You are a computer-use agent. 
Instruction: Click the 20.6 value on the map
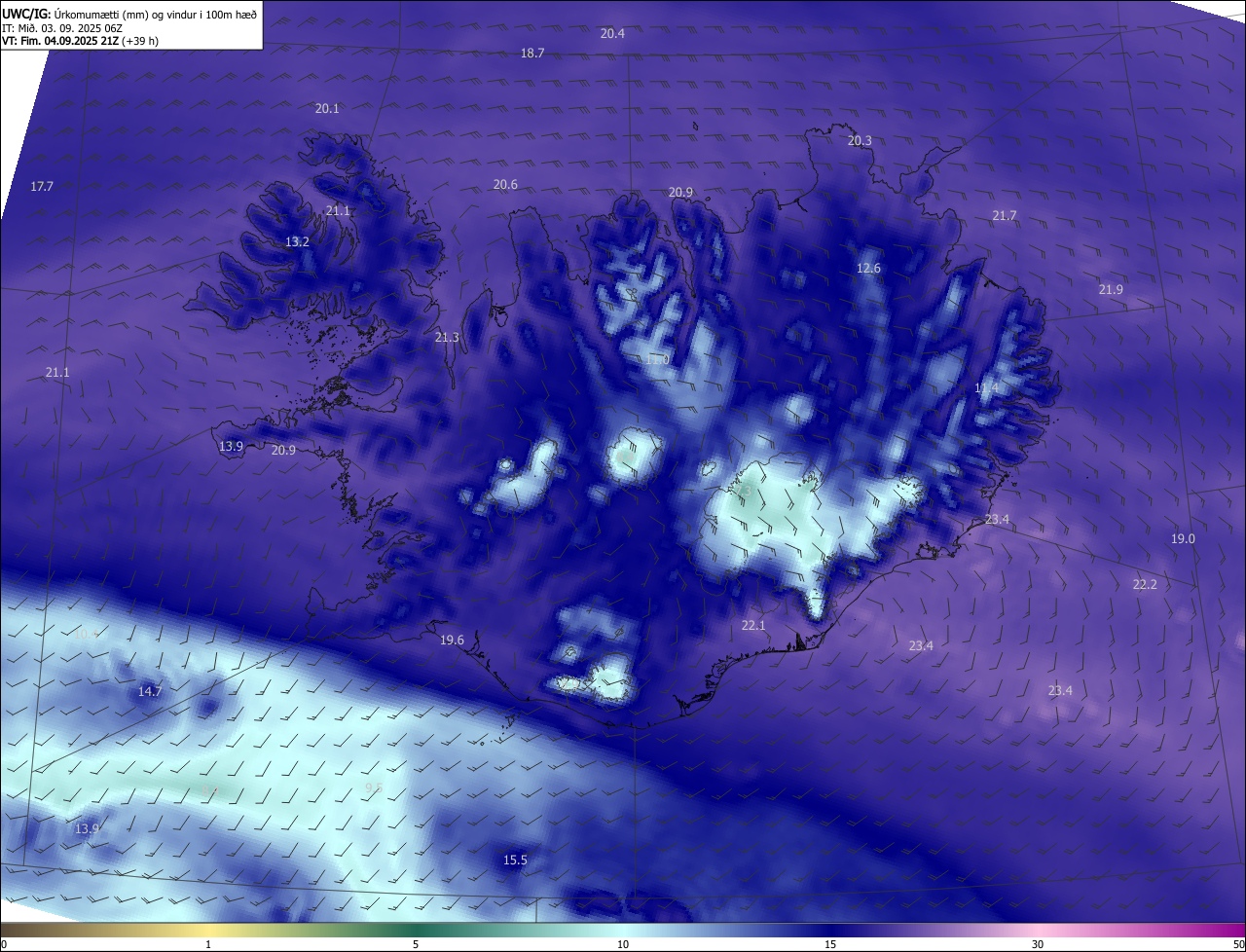click(505, 185)
